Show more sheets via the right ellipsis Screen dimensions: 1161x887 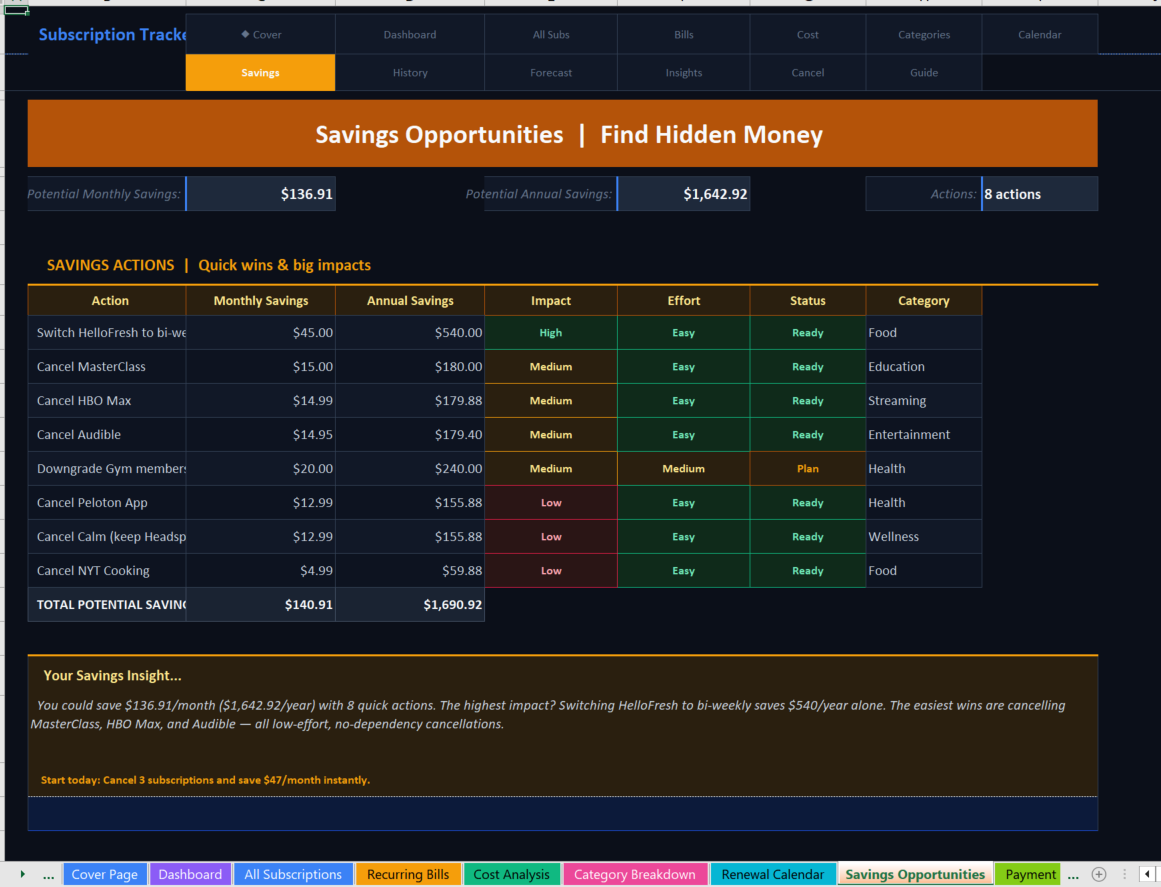click(x=1073, y=875)
